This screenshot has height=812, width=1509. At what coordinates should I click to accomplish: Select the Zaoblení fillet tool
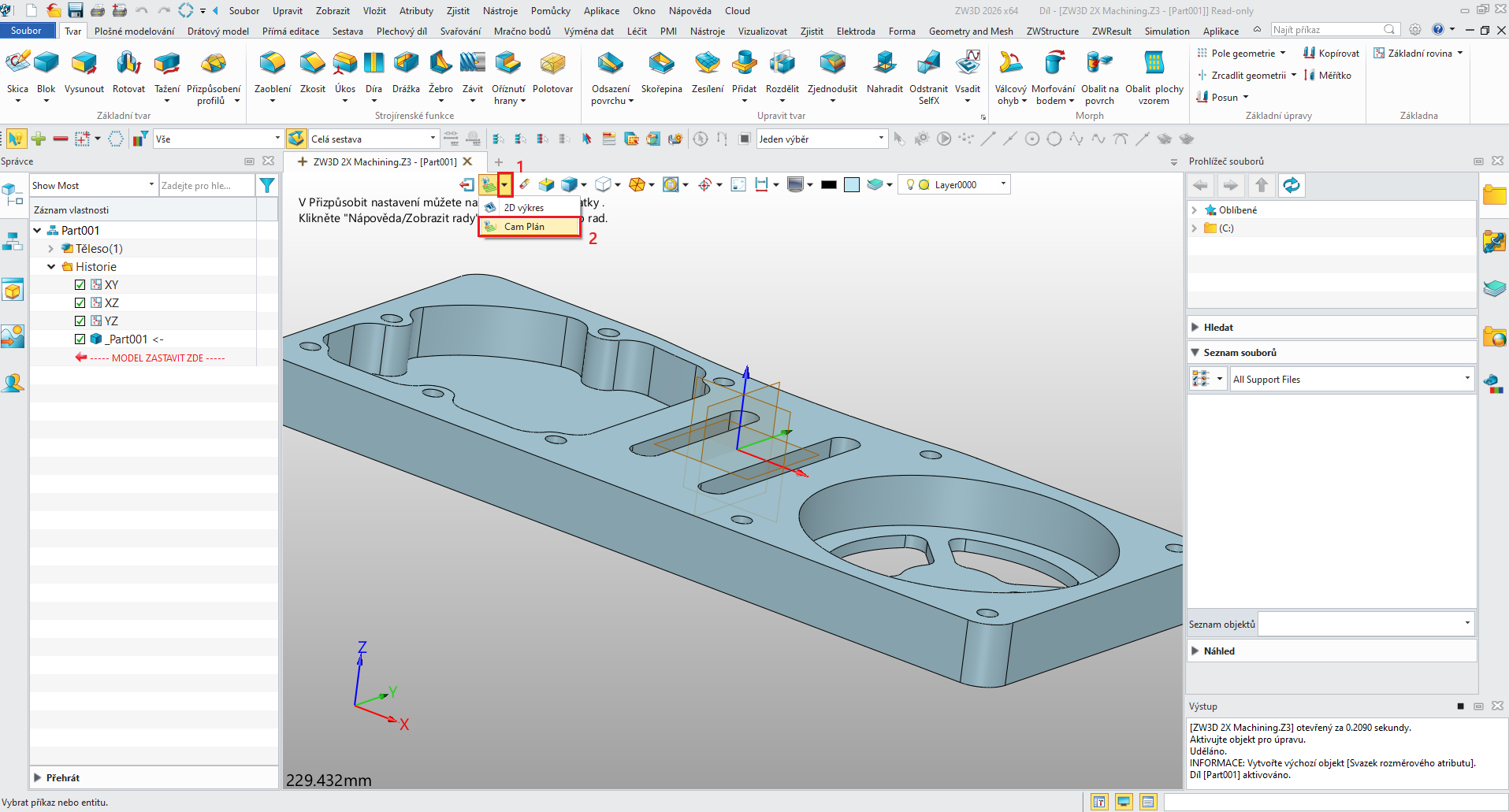coord(273,72)
